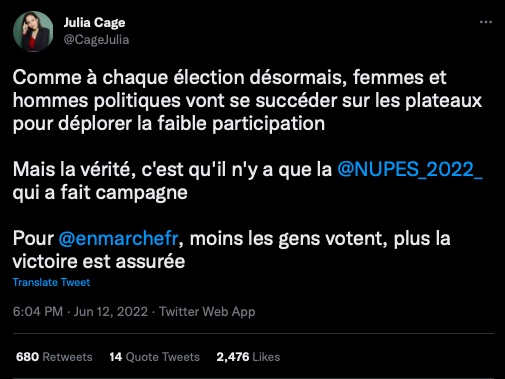505x379 pixels.
Task: Click the line 'victoire est assurée'
Action: click(x=99, y=261)
